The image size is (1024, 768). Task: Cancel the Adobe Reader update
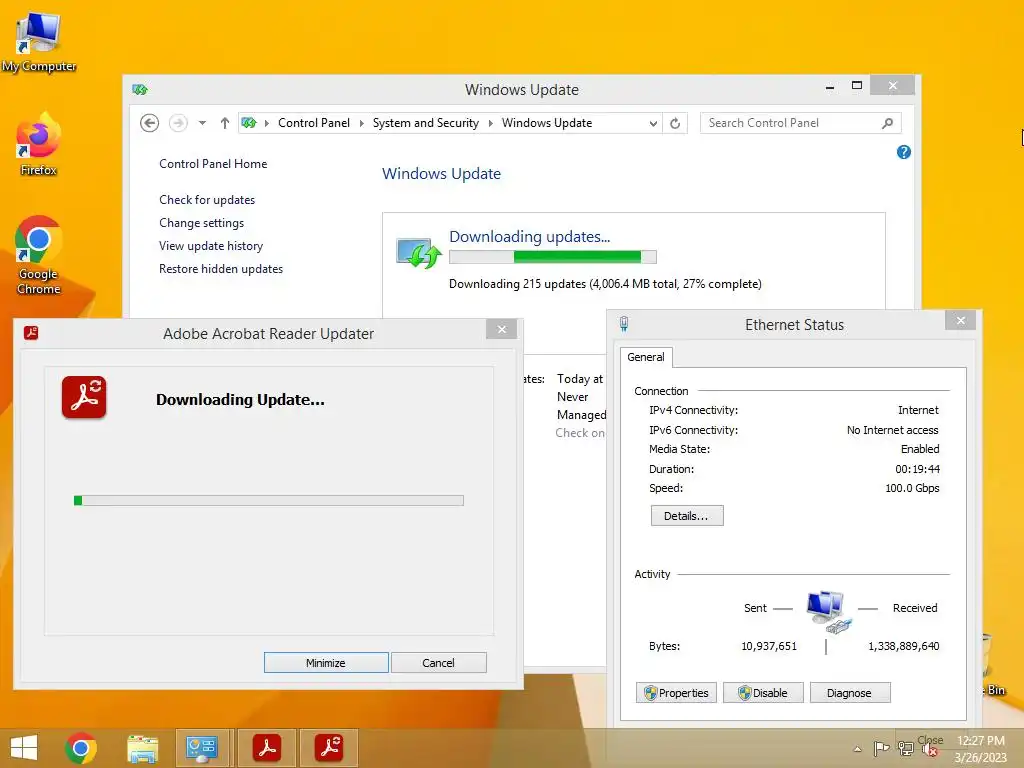(438, 662)
